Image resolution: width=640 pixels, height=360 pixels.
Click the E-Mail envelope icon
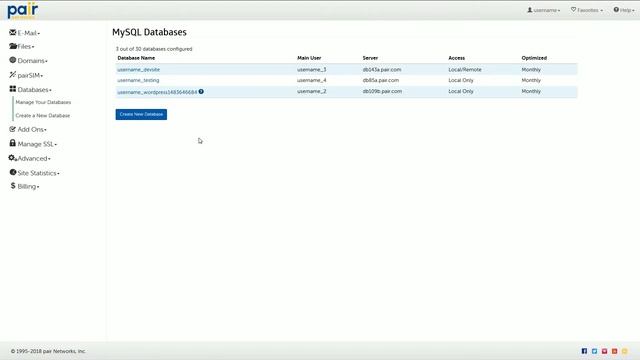click(x=13, y=32)
